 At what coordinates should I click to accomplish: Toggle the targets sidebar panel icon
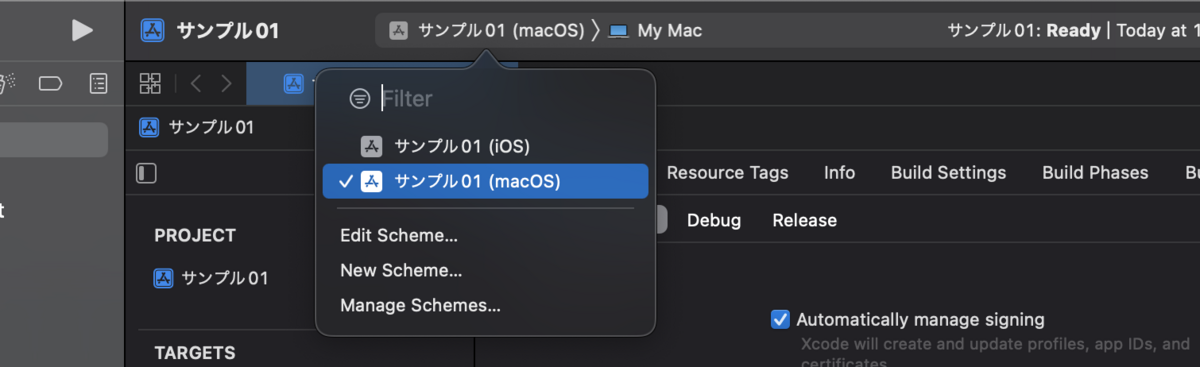(147, 173)
